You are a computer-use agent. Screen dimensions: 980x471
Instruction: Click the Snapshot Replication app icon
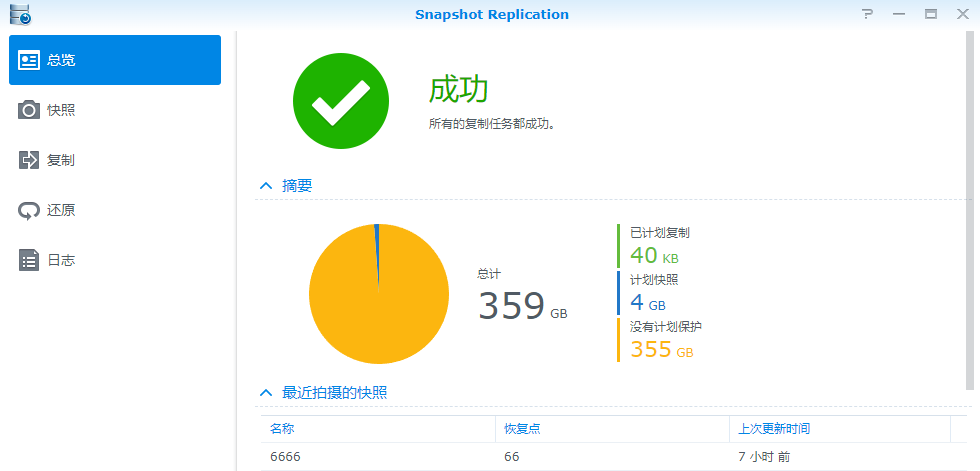click(20, 14)
